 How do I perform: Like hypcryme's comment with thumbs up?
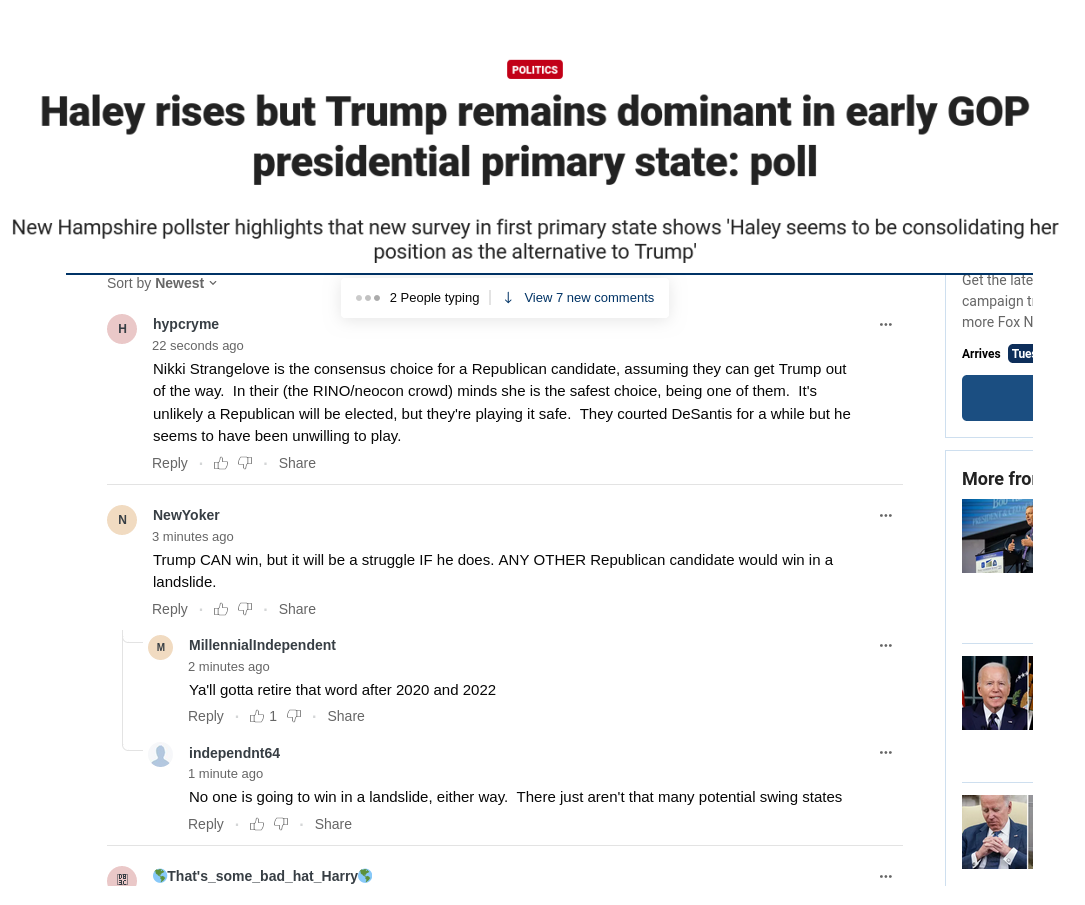click(221, 464)
